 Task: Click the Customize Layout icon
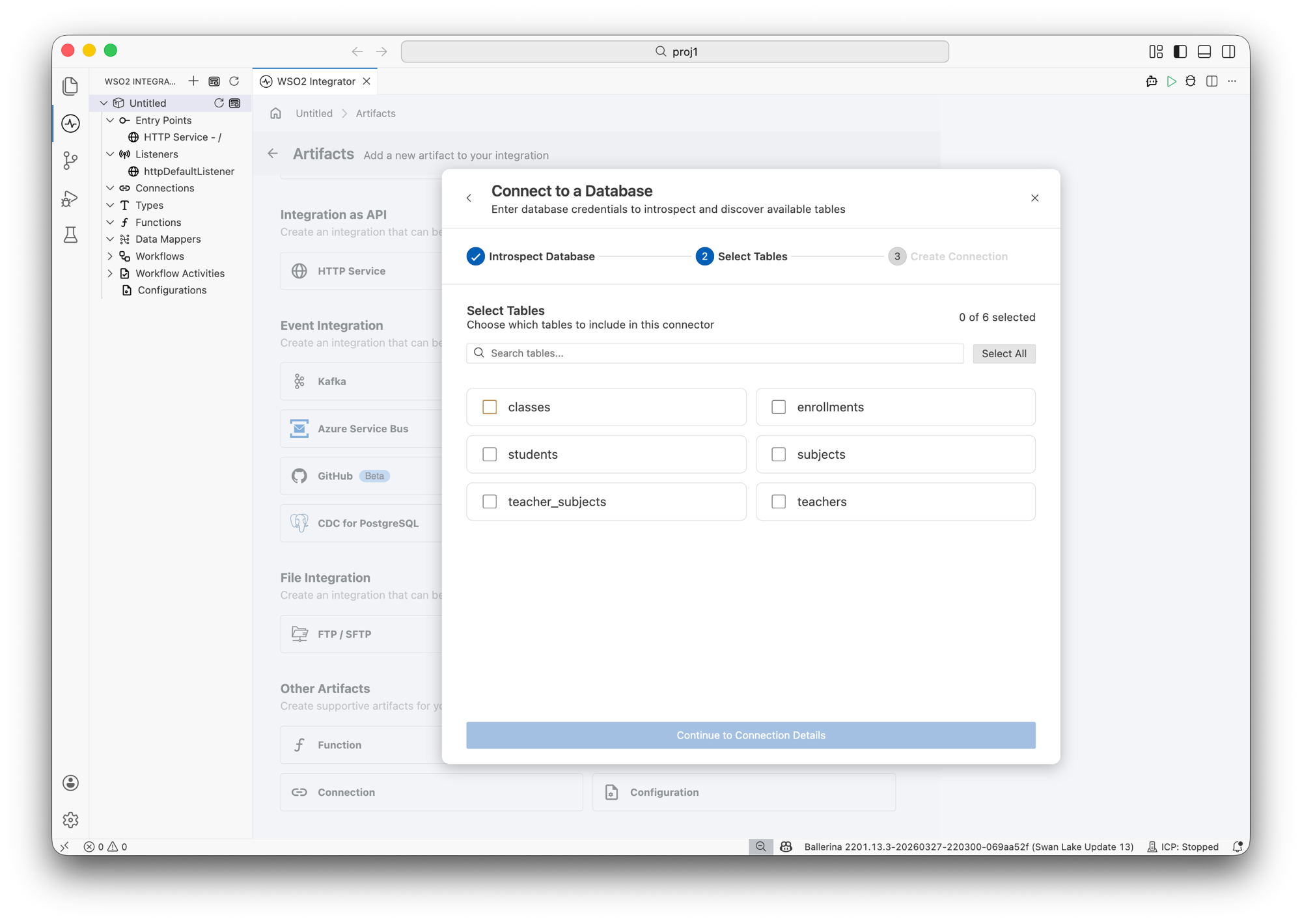1156,51
